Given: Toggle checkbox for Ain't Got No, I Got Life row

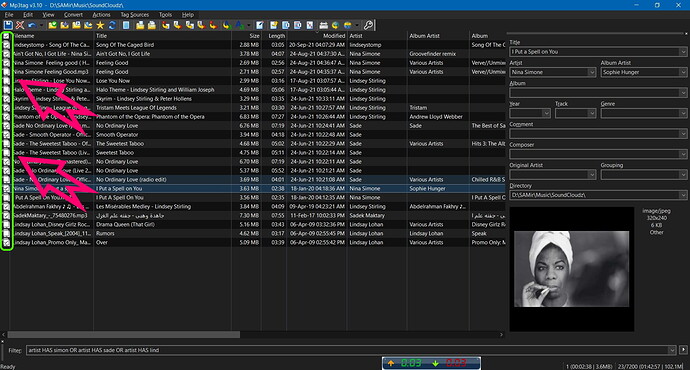Looking at the screenshot, I should (x=7, y=54).
